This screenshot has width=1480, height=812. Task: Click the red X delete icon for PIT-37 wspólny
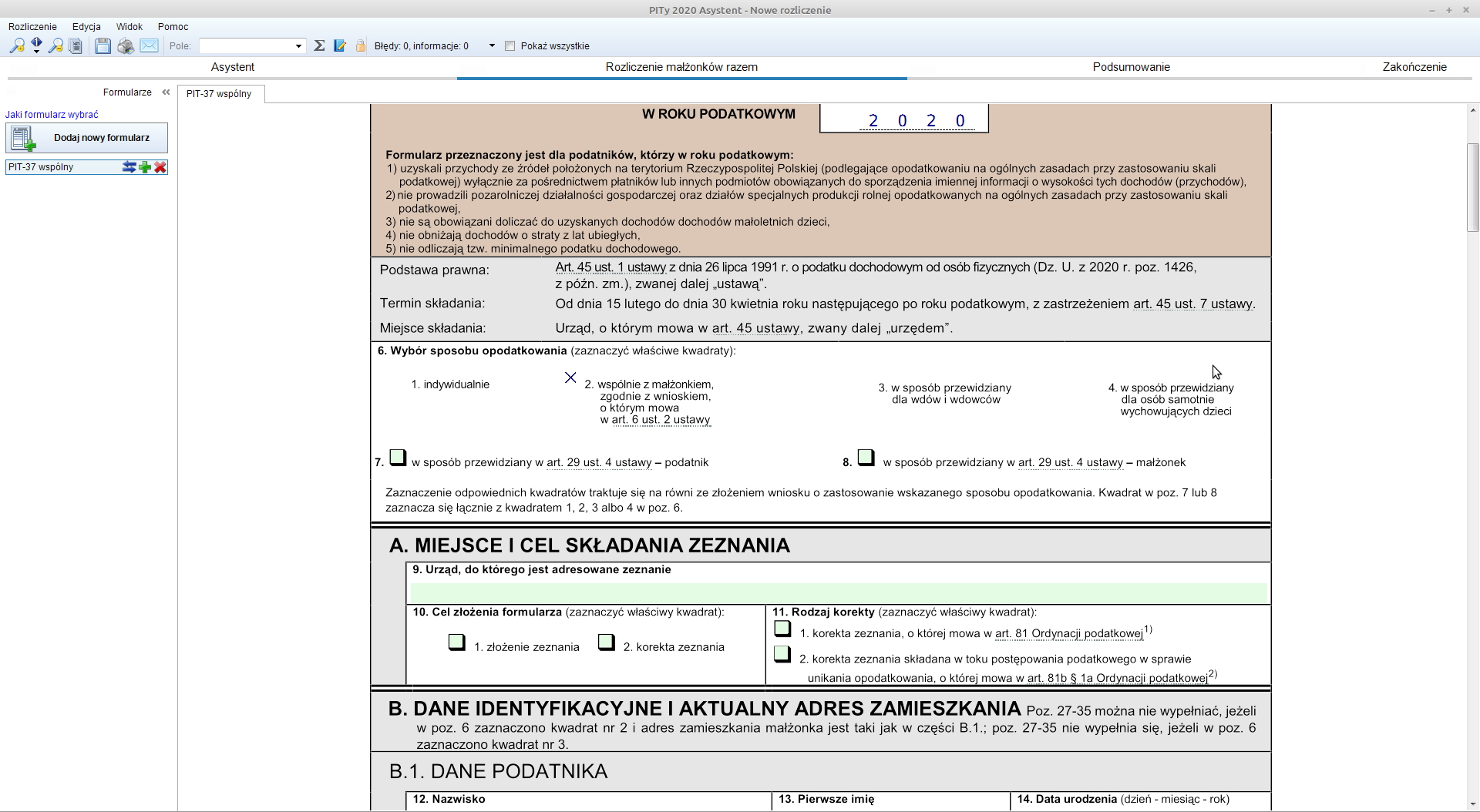(x=160, y=167)
